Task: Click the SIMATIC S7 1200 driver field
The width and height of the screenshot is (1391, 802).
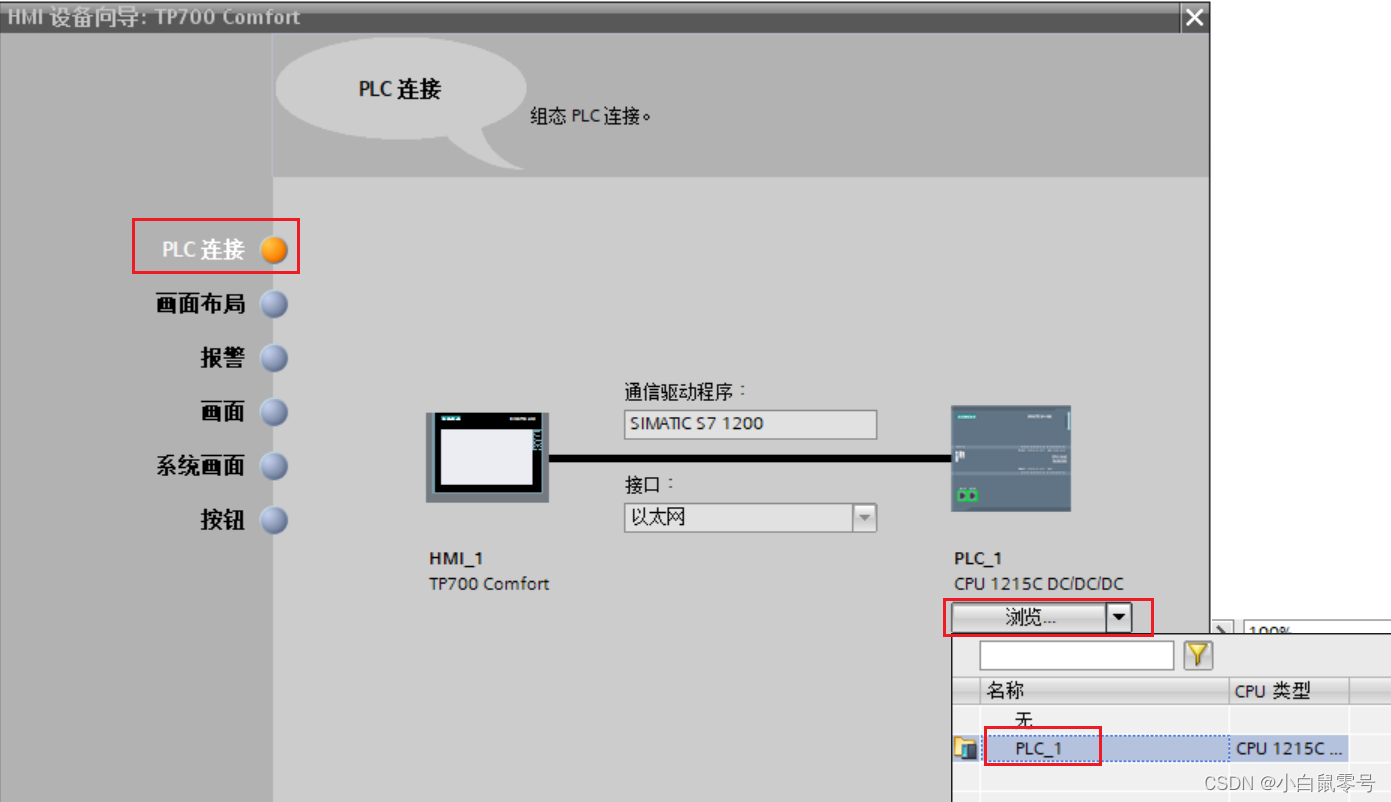Action: pos(749,424)
